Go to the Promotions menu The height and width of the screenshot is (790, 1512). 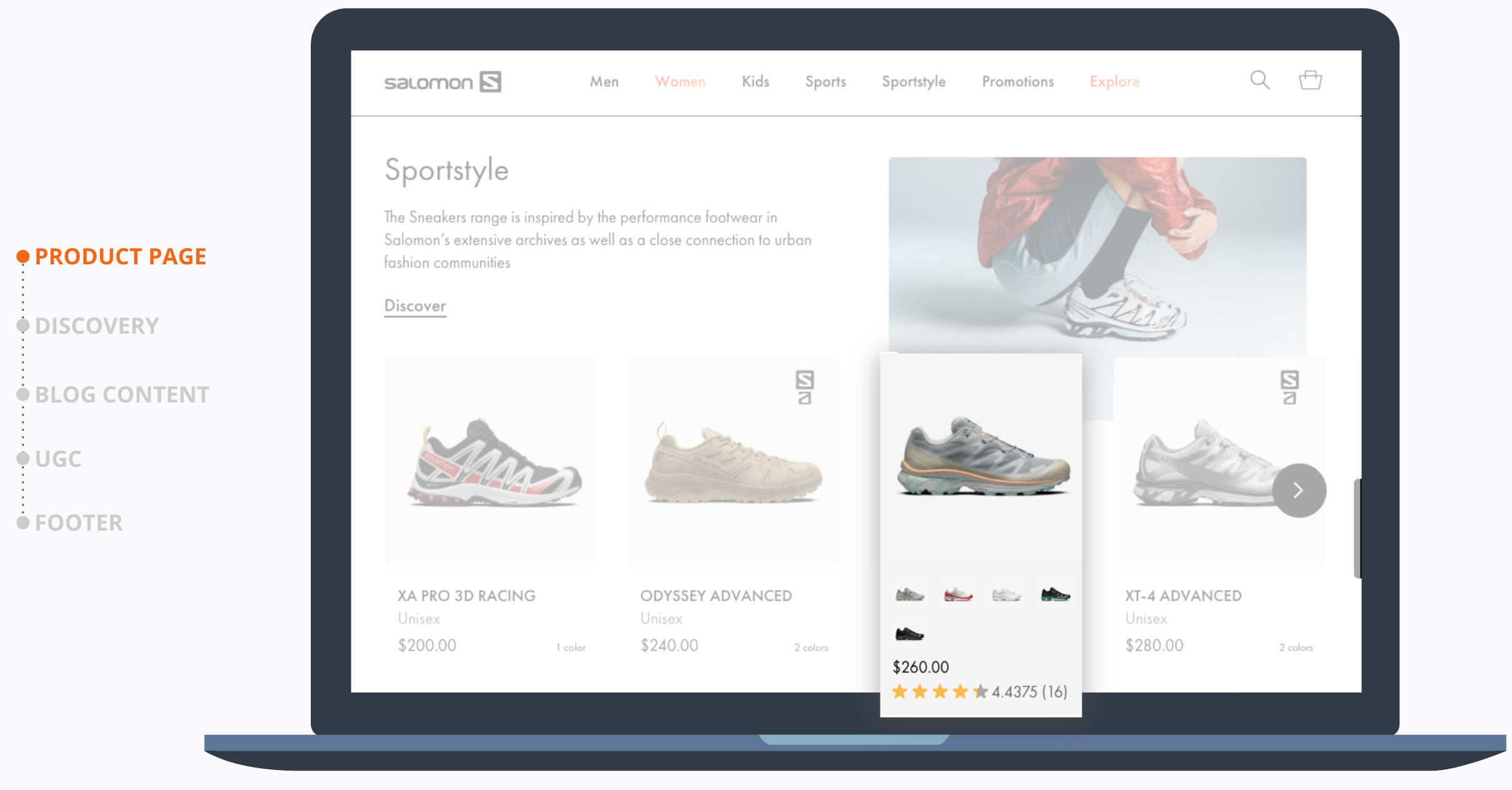(1017, 82)
